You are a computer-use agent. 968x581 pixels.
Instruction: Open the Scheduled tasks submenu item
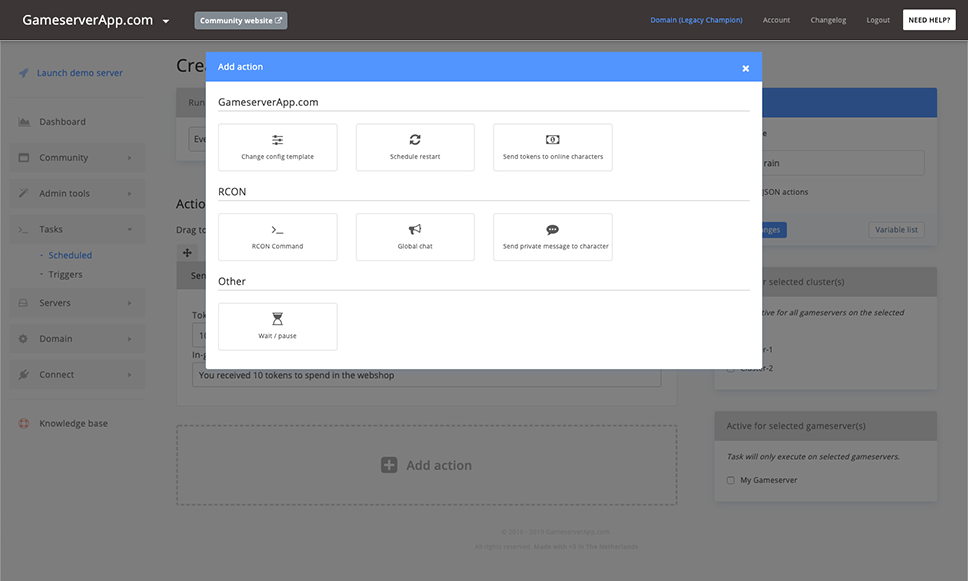tap(70, 255)
